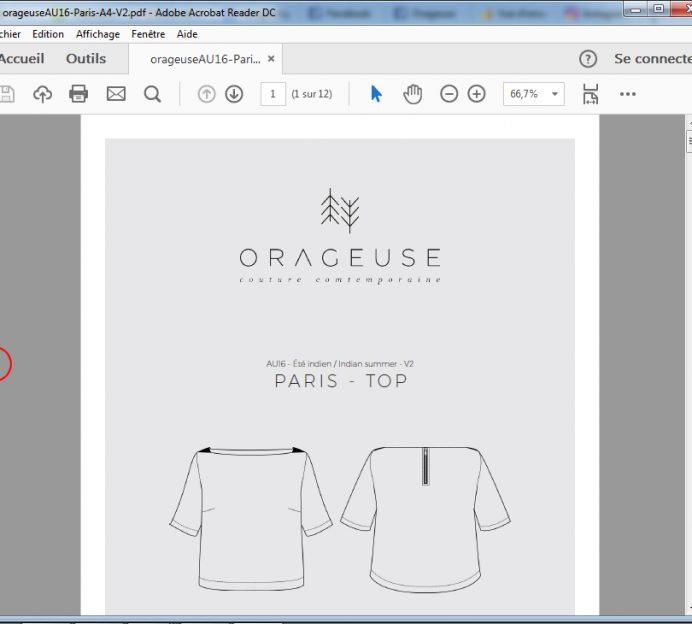Open the Aide menu

click(187, 34)
